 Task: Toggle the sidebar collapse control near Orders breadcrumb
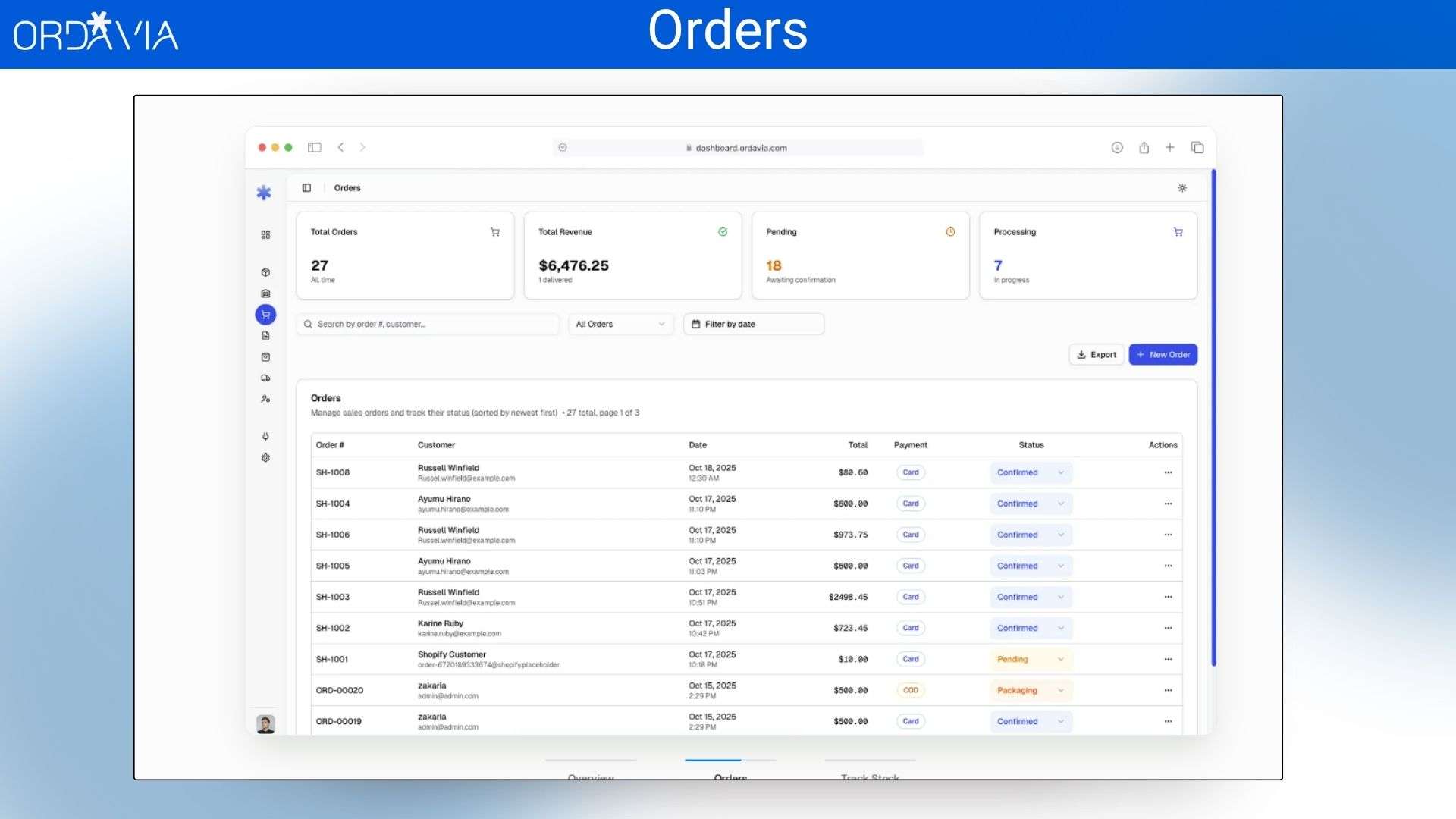pos(306,187)
